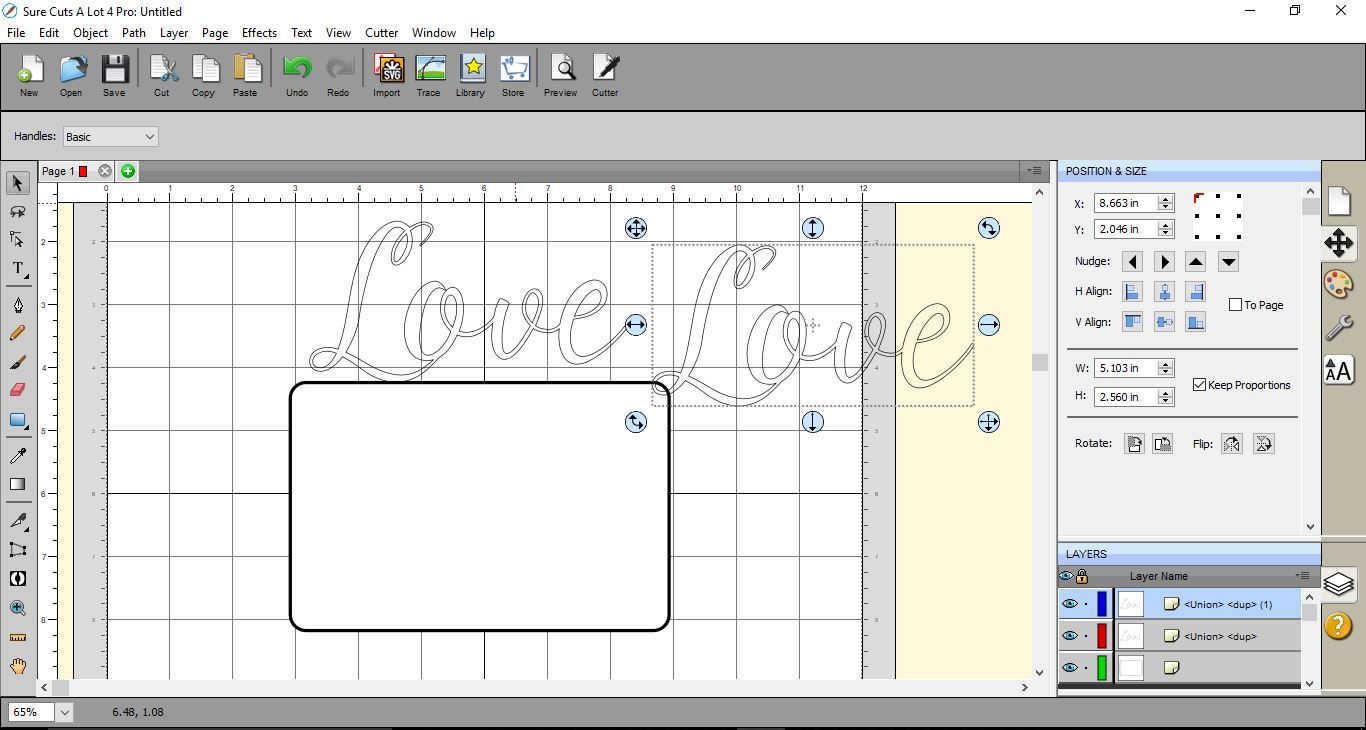Screen dimensions: 1366x730
Task: Open the Store from toolbar
Action: [x=513, y=75]
